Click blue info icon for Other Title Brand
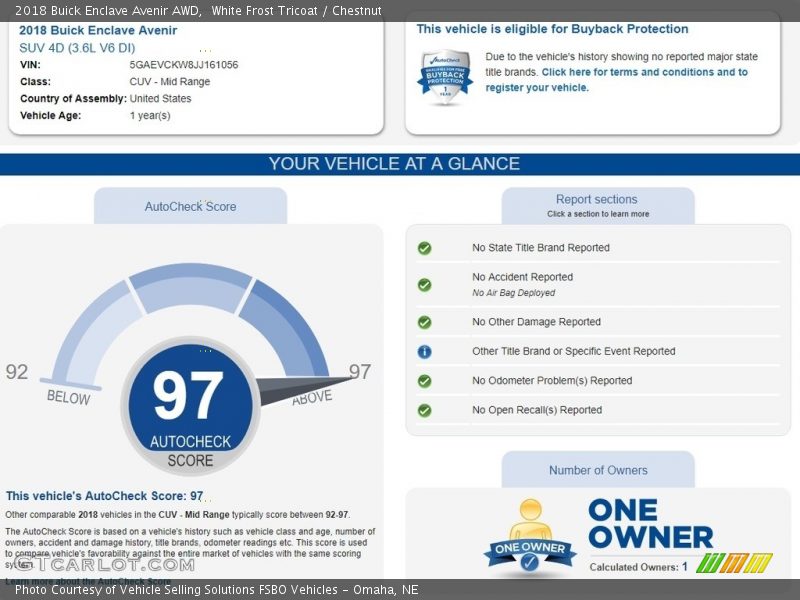Image resolution: width=800 pixels, height=600 pixels. 424,352
